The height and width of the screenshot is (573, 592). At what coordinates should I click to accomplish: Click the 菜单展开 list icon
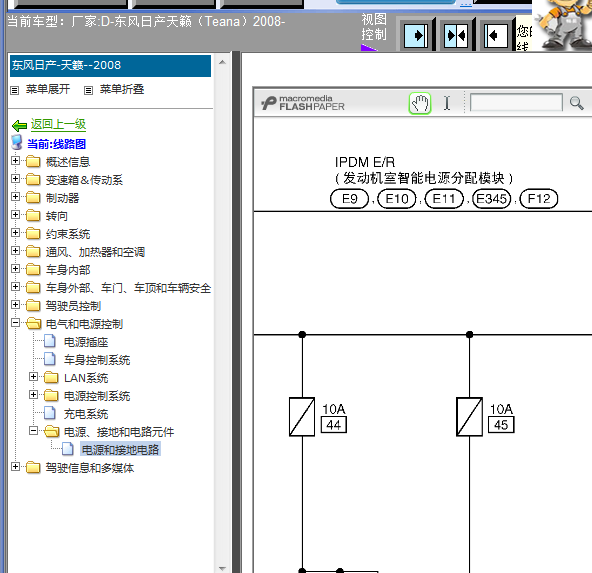(x=14, y=90)
